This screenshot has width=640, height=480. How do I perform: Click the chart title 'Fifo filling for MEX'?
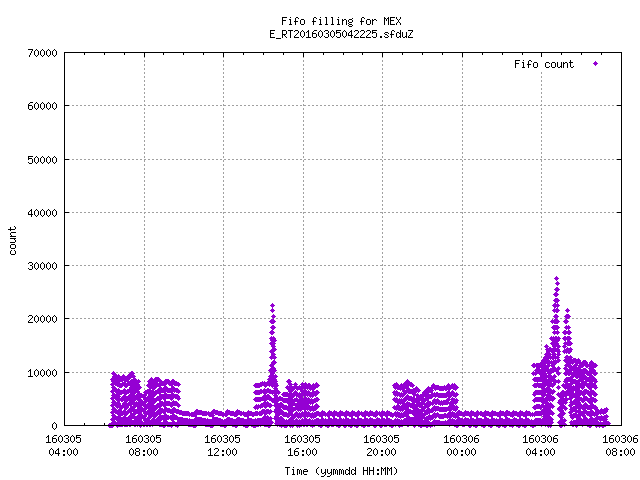pyautogui.click(x=341, y=21)
